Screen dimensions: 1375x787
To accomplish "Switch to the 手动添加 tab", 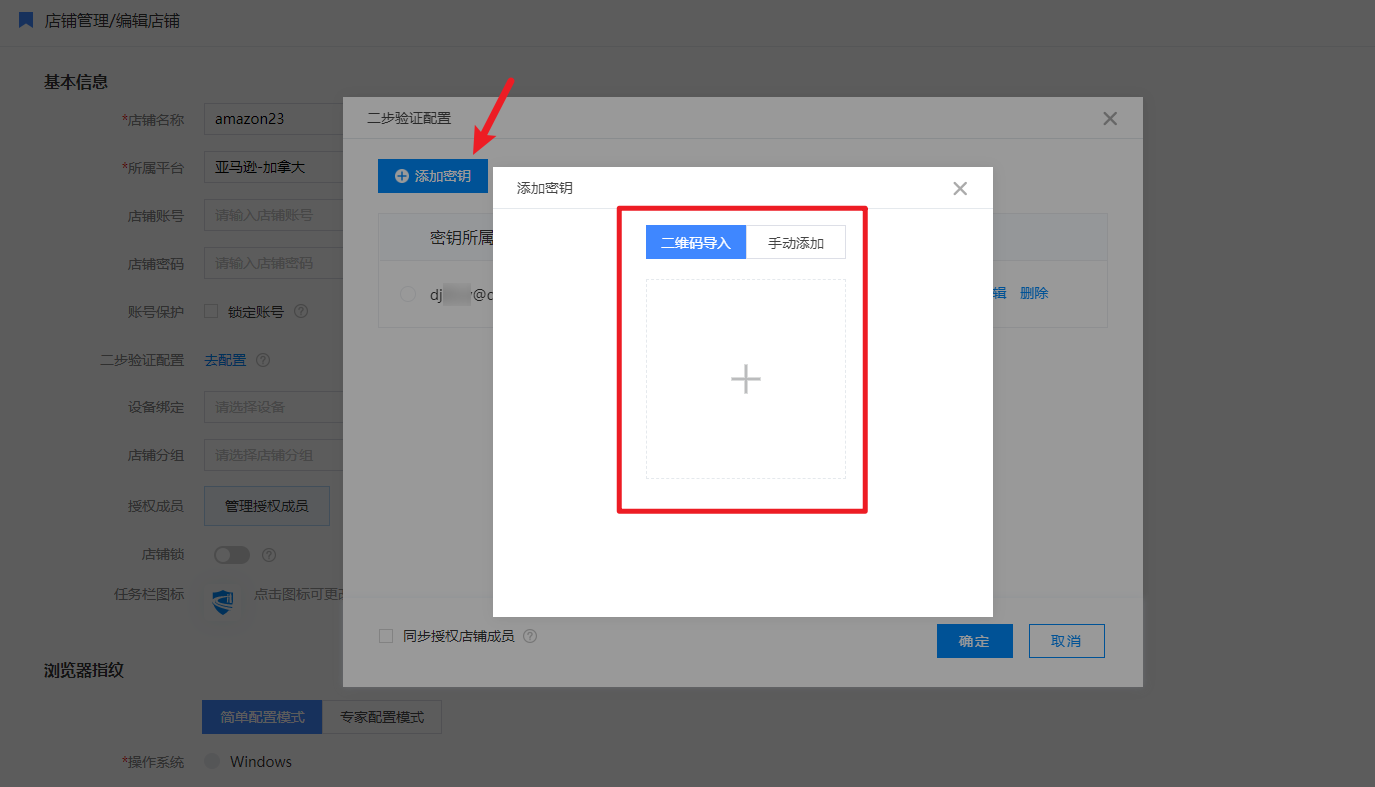I will click(x=795, y=243).
